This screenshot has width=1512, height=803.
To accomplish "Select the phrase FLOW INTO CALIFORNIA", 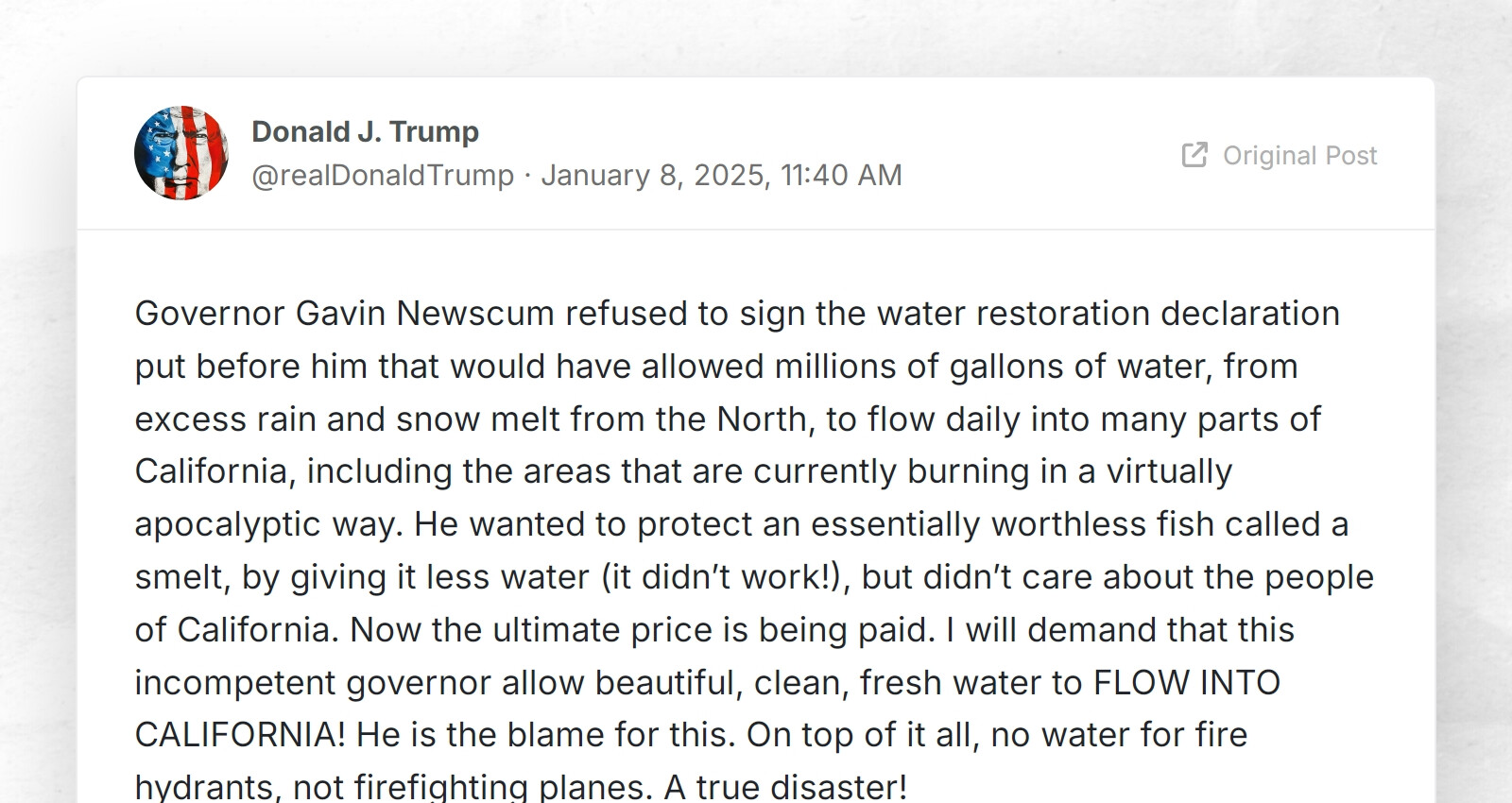I will point(1186,682).
